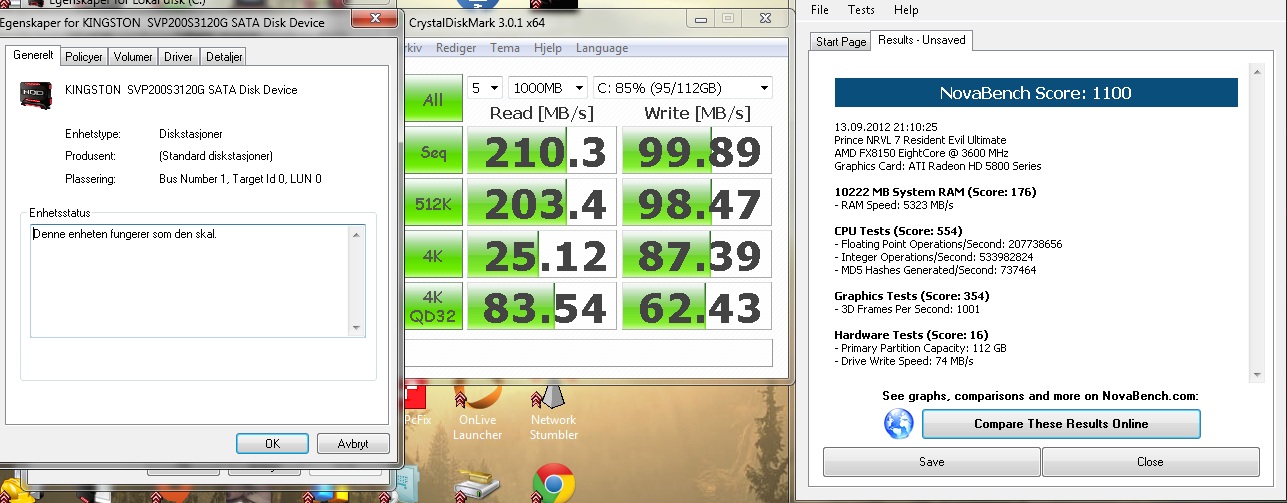The height and width of the screenshot is (503, 1287).
Task: Click the CPU Tests (Score: 554) heading
Action: click(898, 231)
